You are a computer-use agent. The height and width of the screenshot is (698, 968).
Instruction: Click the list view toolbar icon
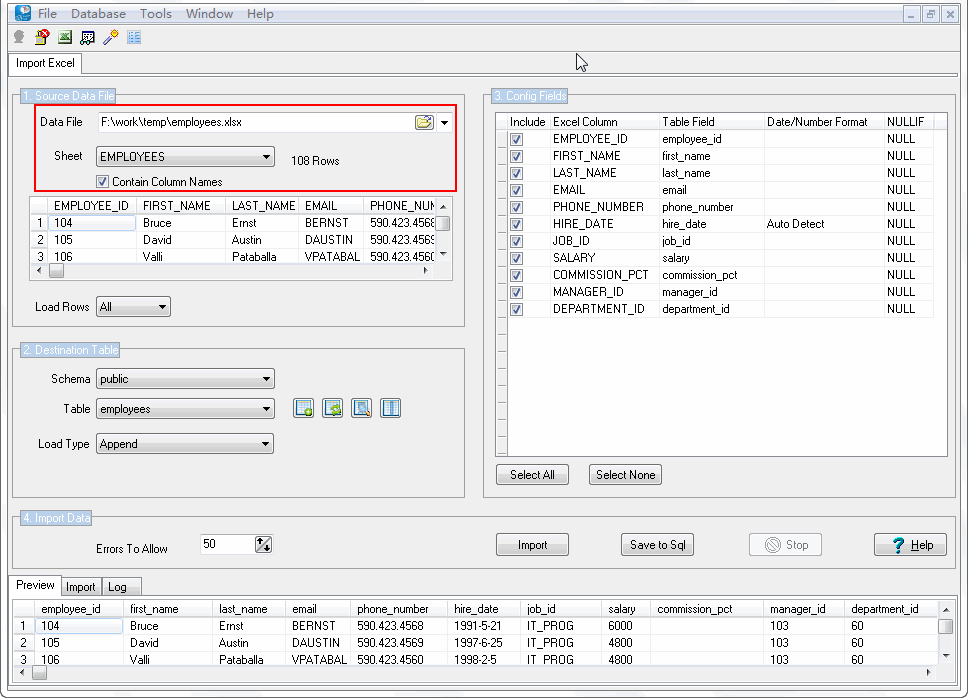[x=134, y=37]
